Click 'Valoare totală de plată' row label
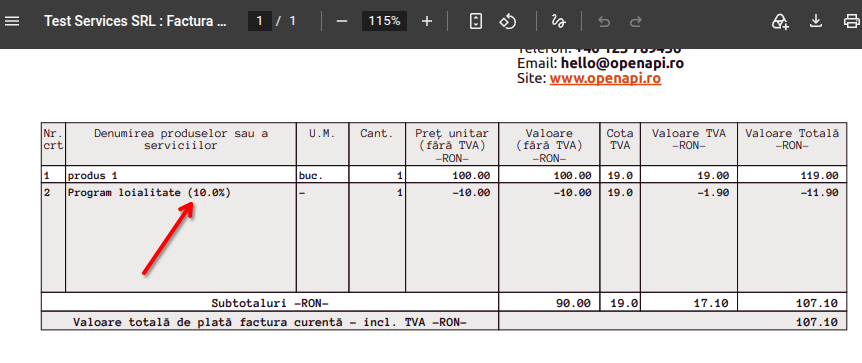 point(270,322)
